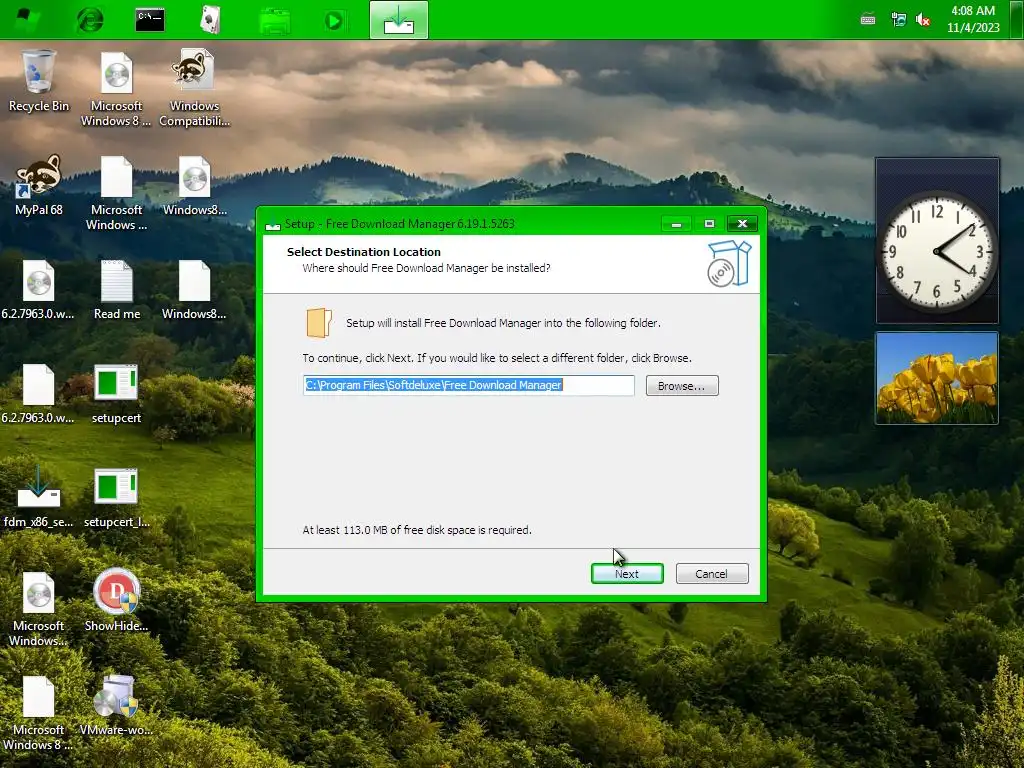This screenshot has height=768, width=1024.
Task: Select the Windows Compatibili... raccoon icon
Action: (x=194, y=88)
